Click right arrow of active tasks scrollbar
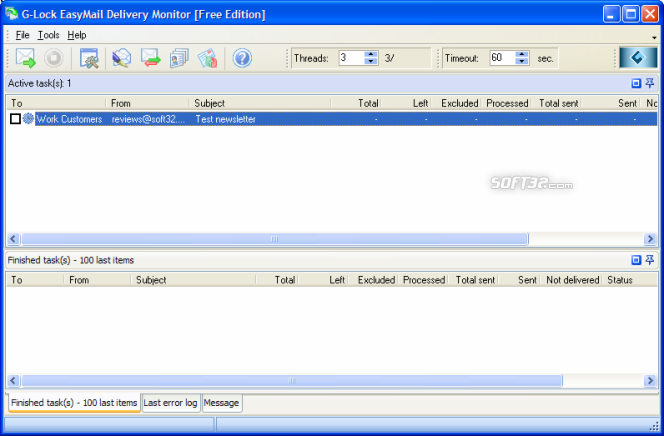664x436 pixels. 650,239
